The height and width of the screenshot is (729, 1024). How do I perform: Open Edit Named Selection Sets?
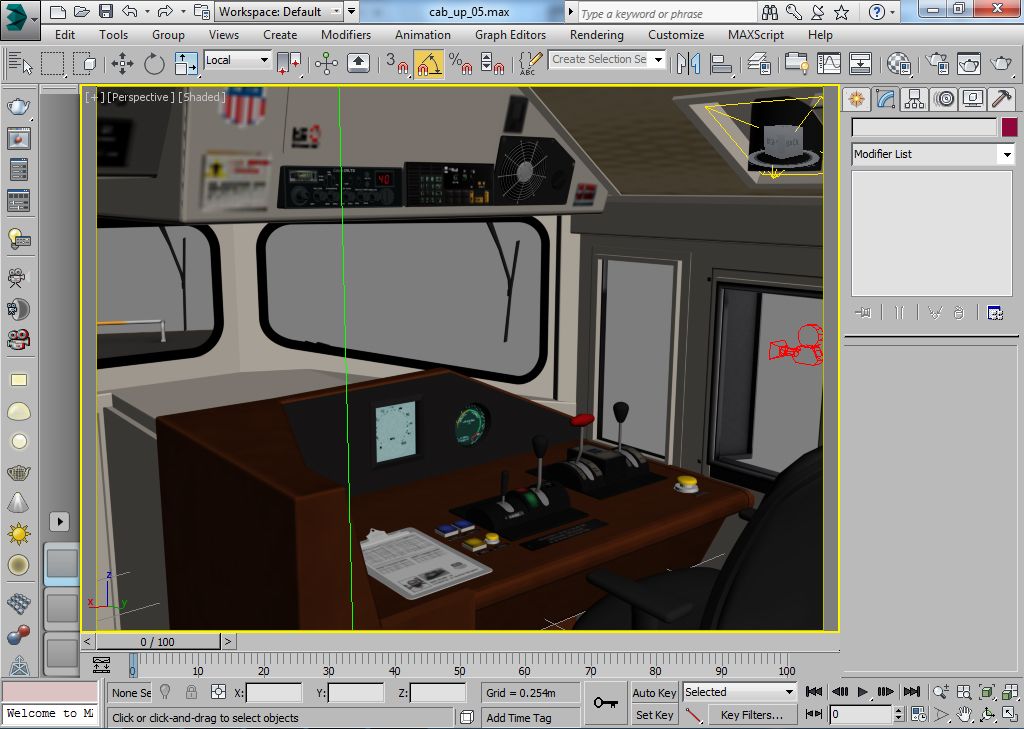530,63
